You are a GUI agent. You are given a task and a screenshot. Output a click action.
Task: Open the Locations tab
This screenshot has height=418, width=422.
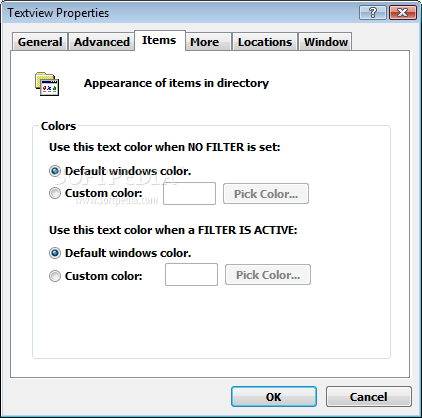pyautogui.click(x=265, y=42)
